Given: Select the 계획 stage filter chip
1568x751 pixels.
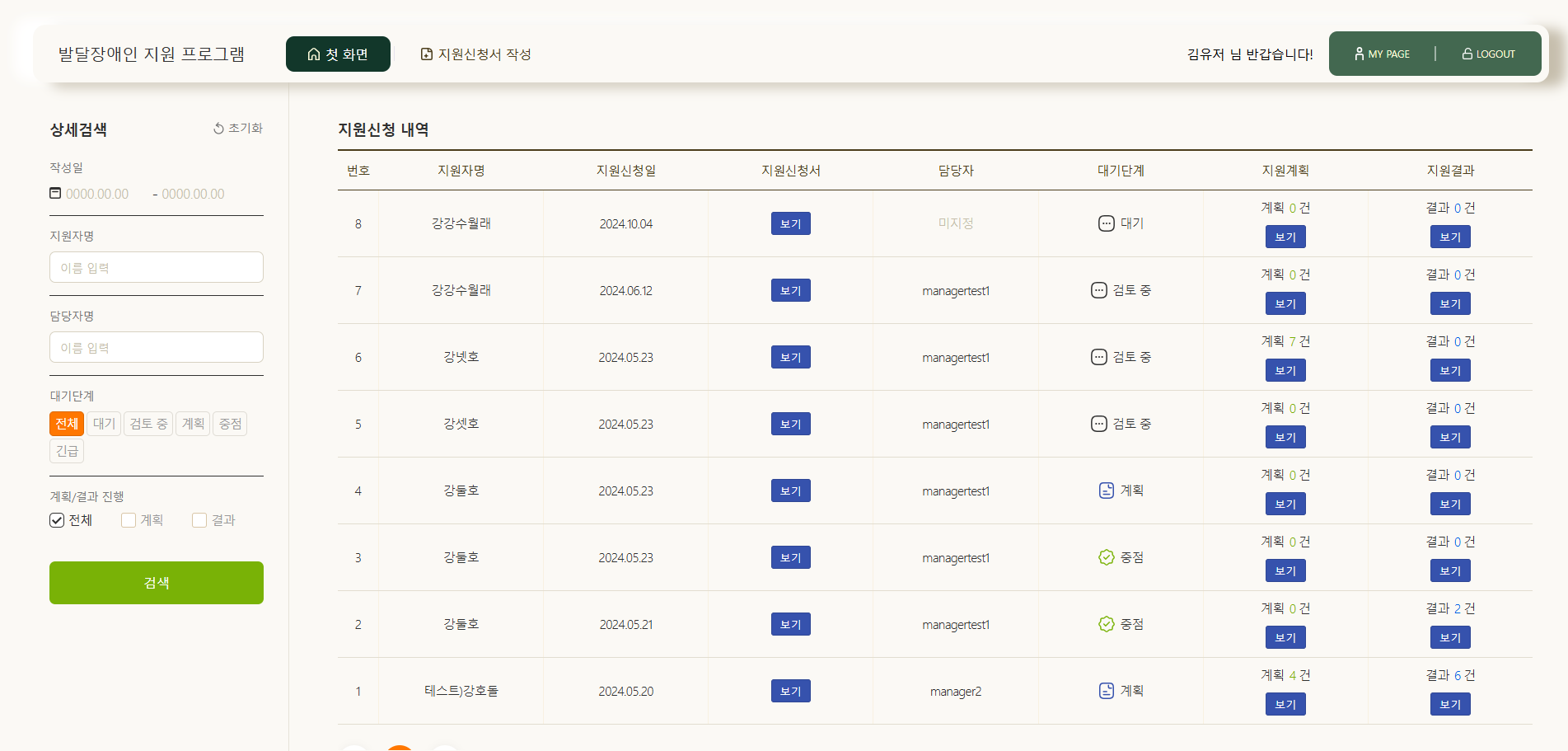Looking at the screenshot, I should (x=193, y=424).
